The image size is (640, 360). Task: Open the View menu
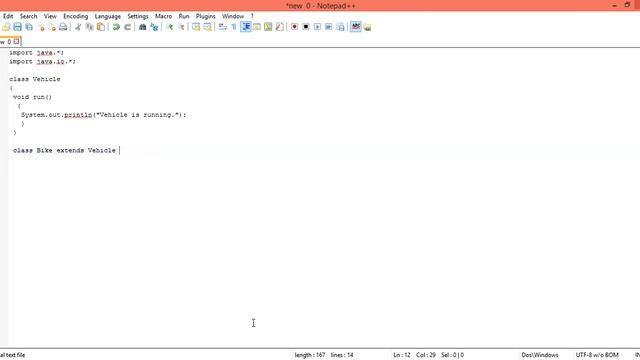point(50,16)
